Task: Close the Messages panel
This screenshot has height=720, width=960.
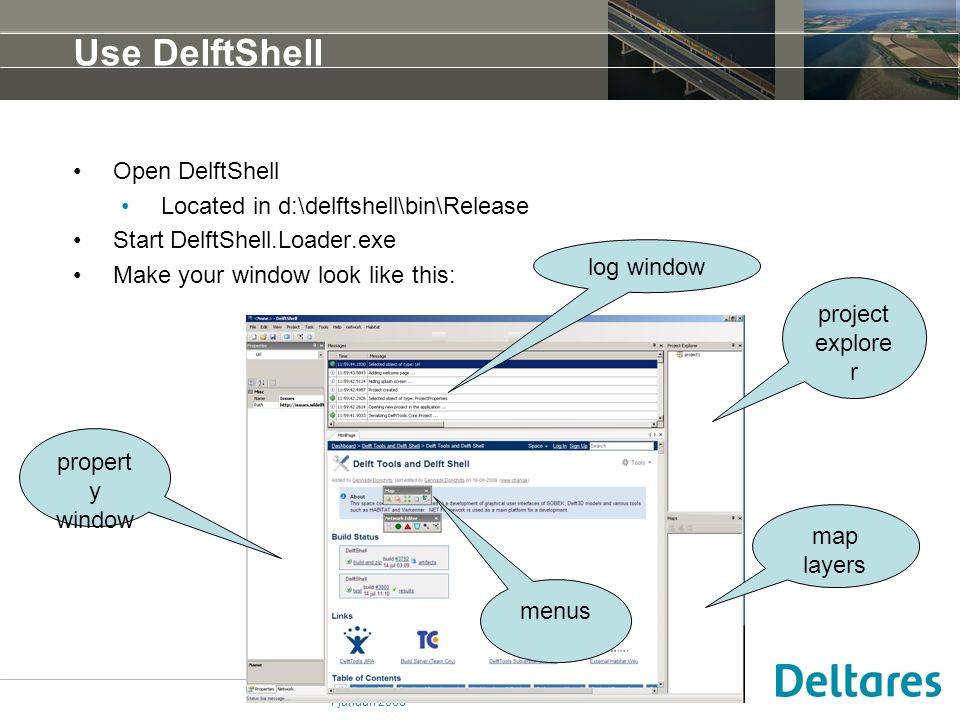Action: 661,346
